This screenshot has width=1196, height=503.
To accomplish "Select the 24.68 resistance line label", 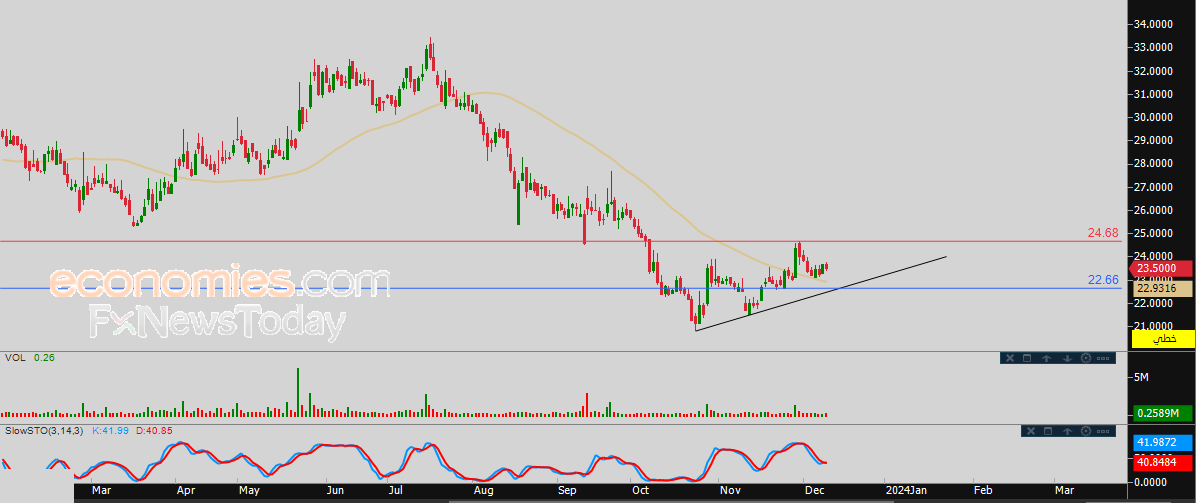I will tap(1103, 233).
